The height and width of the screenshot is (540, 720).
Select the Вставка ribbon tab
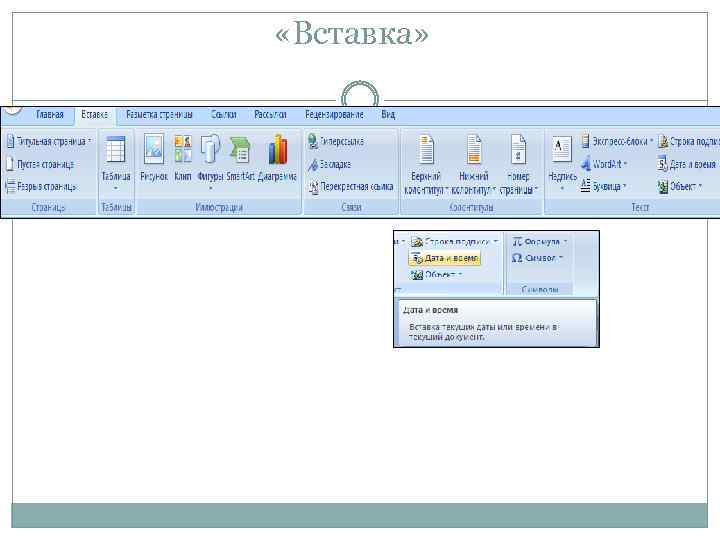(x=95, y=115)
